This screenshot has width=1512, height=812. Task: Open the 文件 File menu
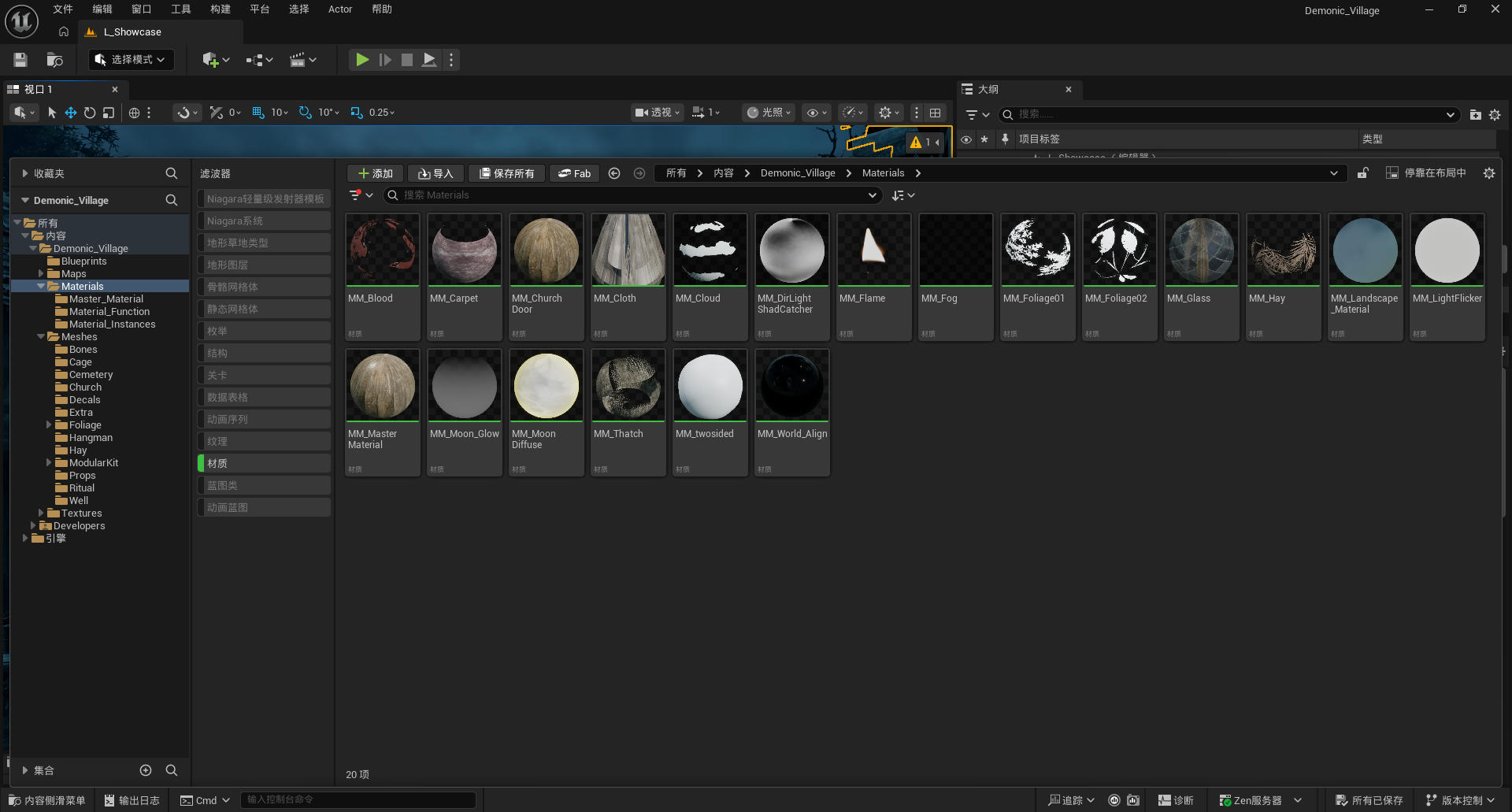[x=63, y=9]
